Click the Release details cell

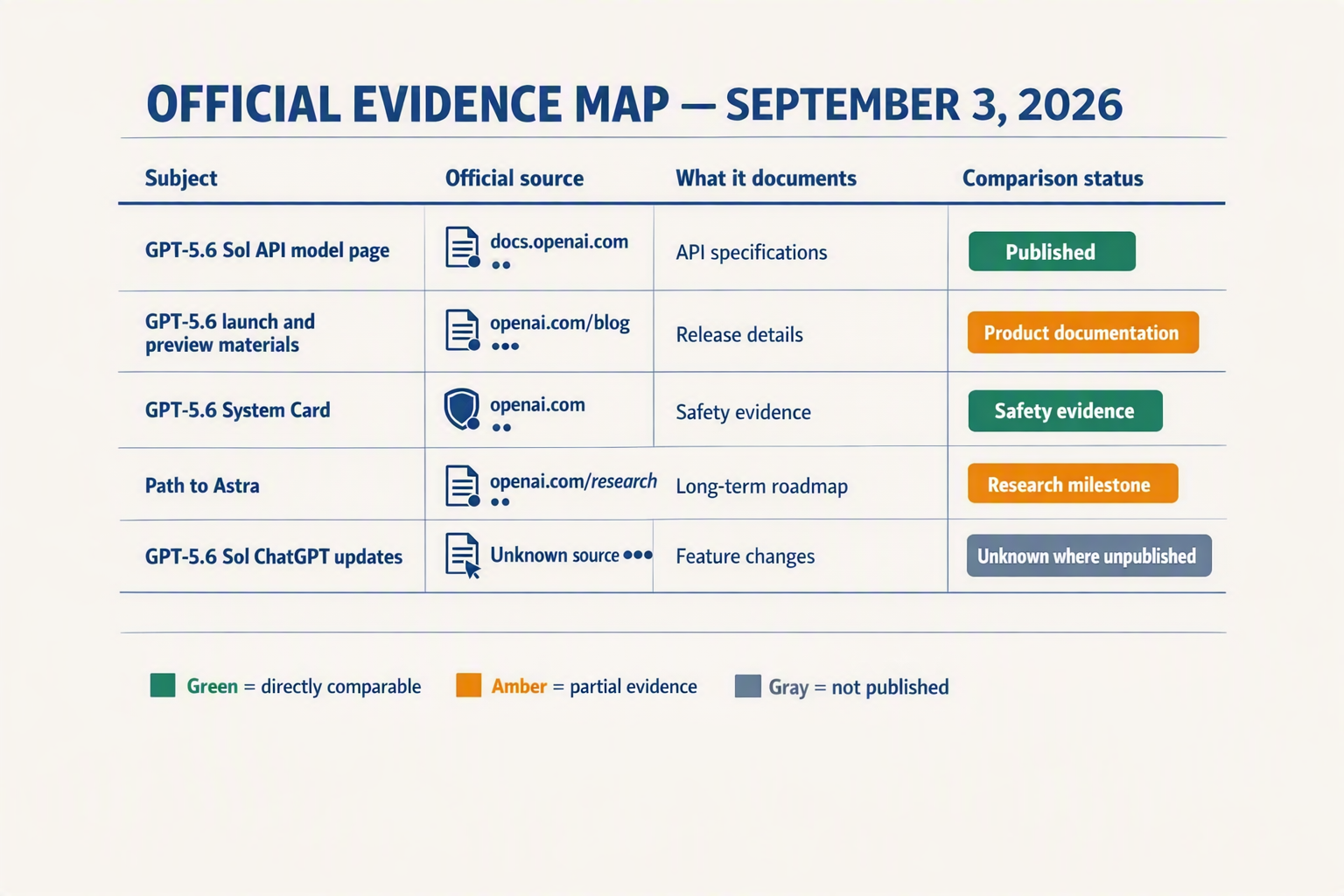click(x=739, y=334)
